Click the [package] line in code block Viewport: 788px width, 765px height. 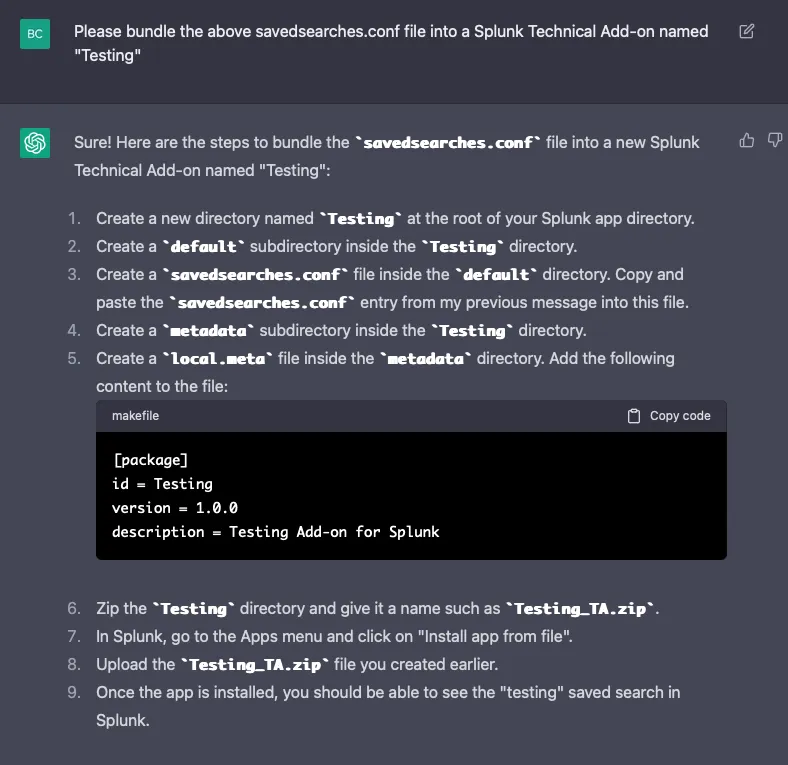click(x=150, y=460)
